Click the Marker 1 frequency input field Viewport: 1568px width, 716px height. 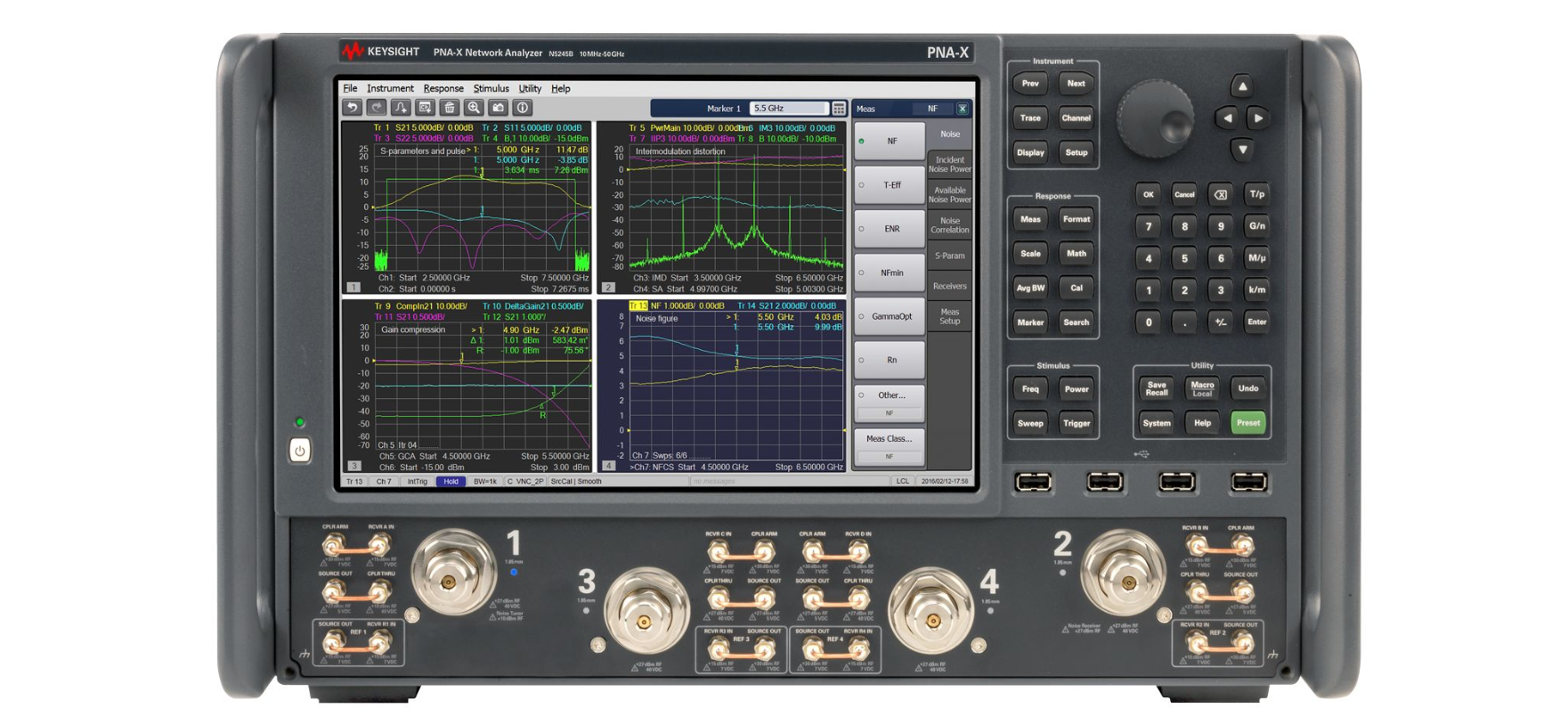tap(788, 109)
